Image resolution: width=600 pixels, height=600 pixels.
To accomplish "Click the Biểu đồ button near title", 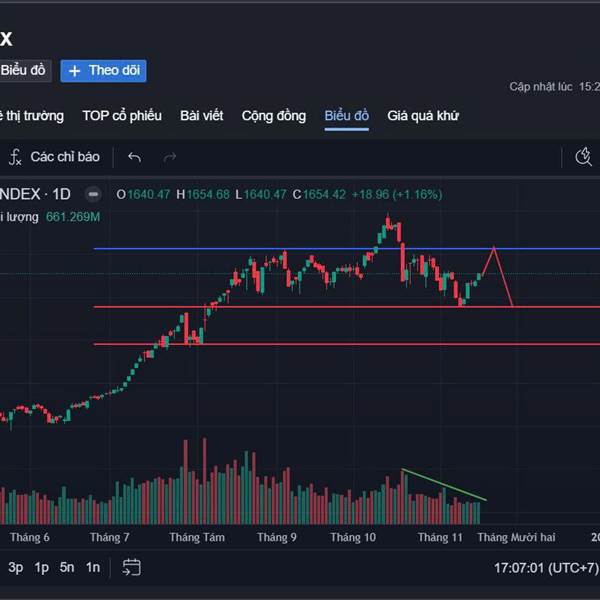I will point(23,71).
